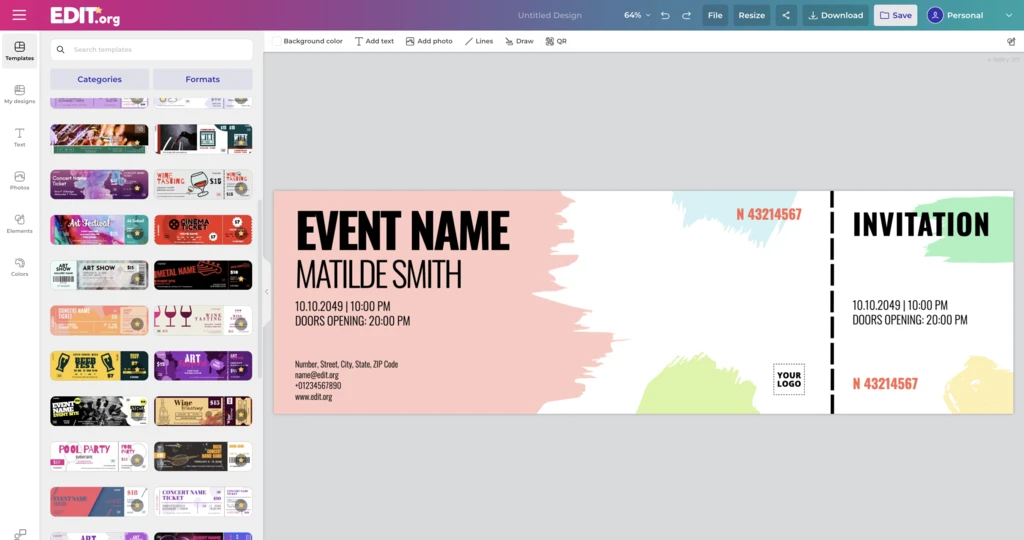Select the Text sidebar tool

pos(19,137)
